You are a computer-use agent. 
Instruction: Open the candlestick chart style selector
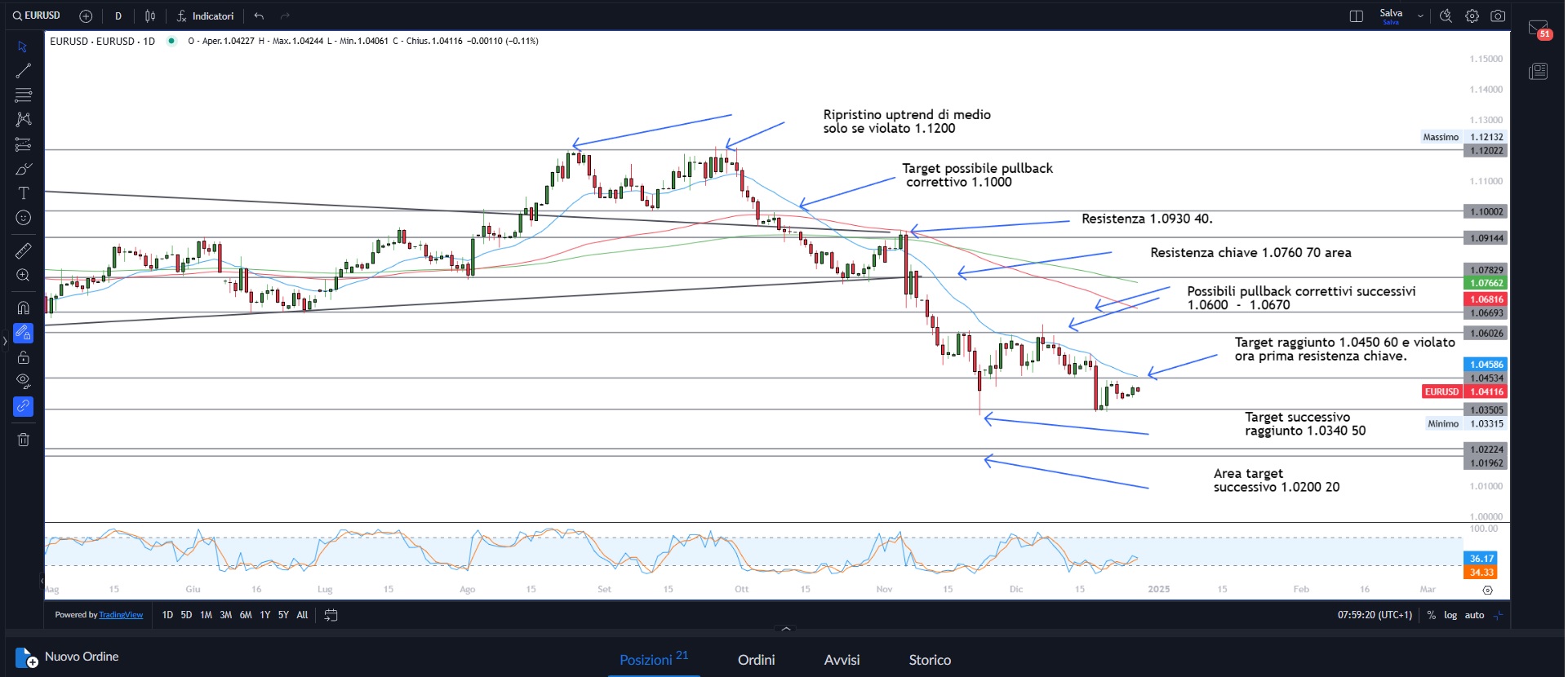click(150, 16)
